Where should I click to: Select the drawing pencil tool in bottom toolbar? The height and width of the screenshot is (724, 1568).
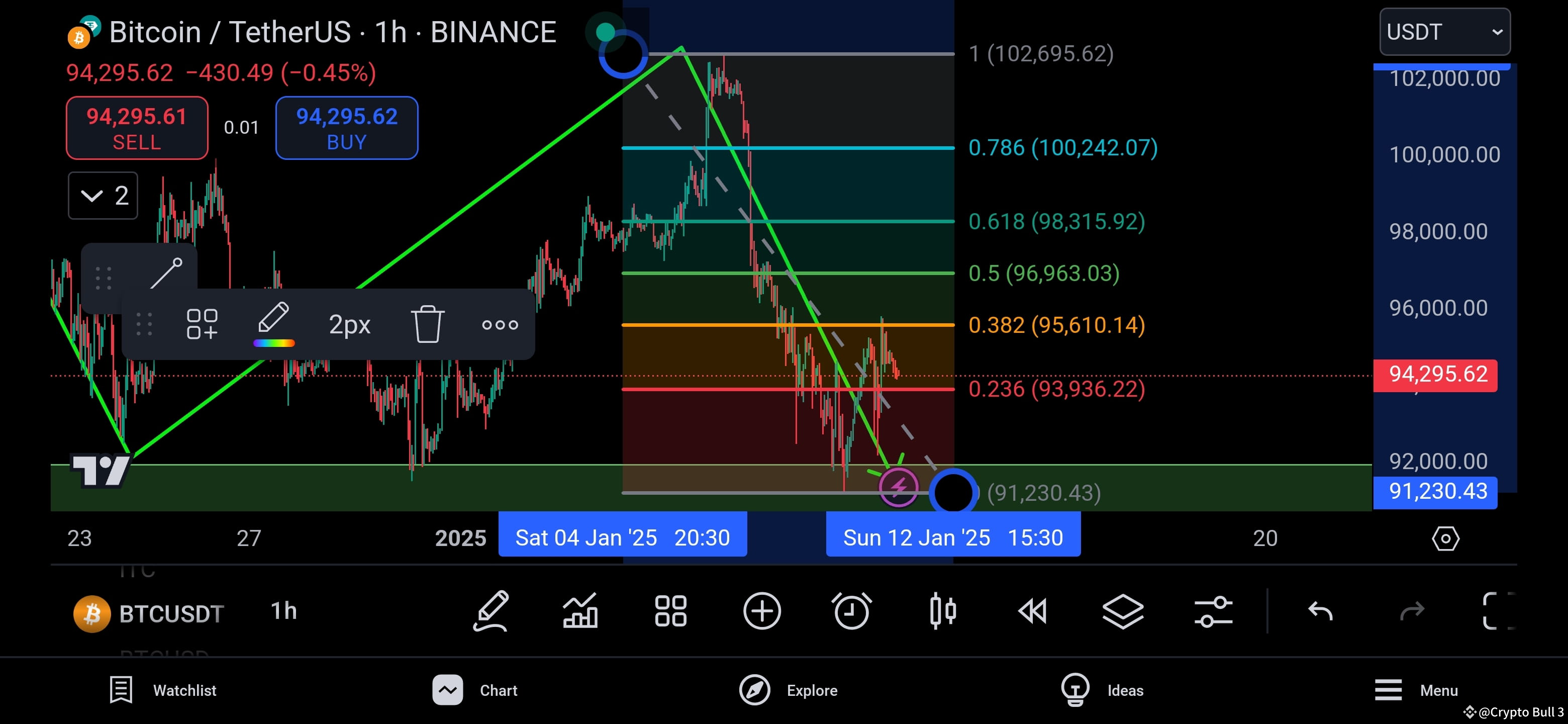[x=491, y=611]
